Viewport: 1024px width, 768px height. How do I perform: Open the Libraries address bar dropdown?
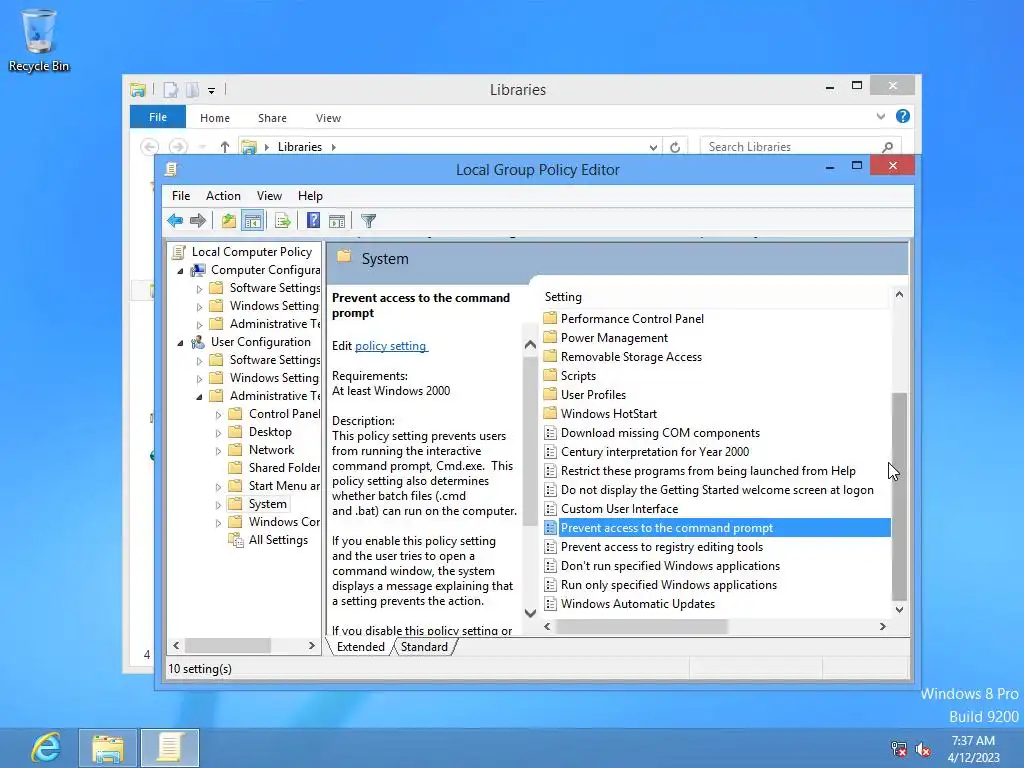(x=653, y=147)
